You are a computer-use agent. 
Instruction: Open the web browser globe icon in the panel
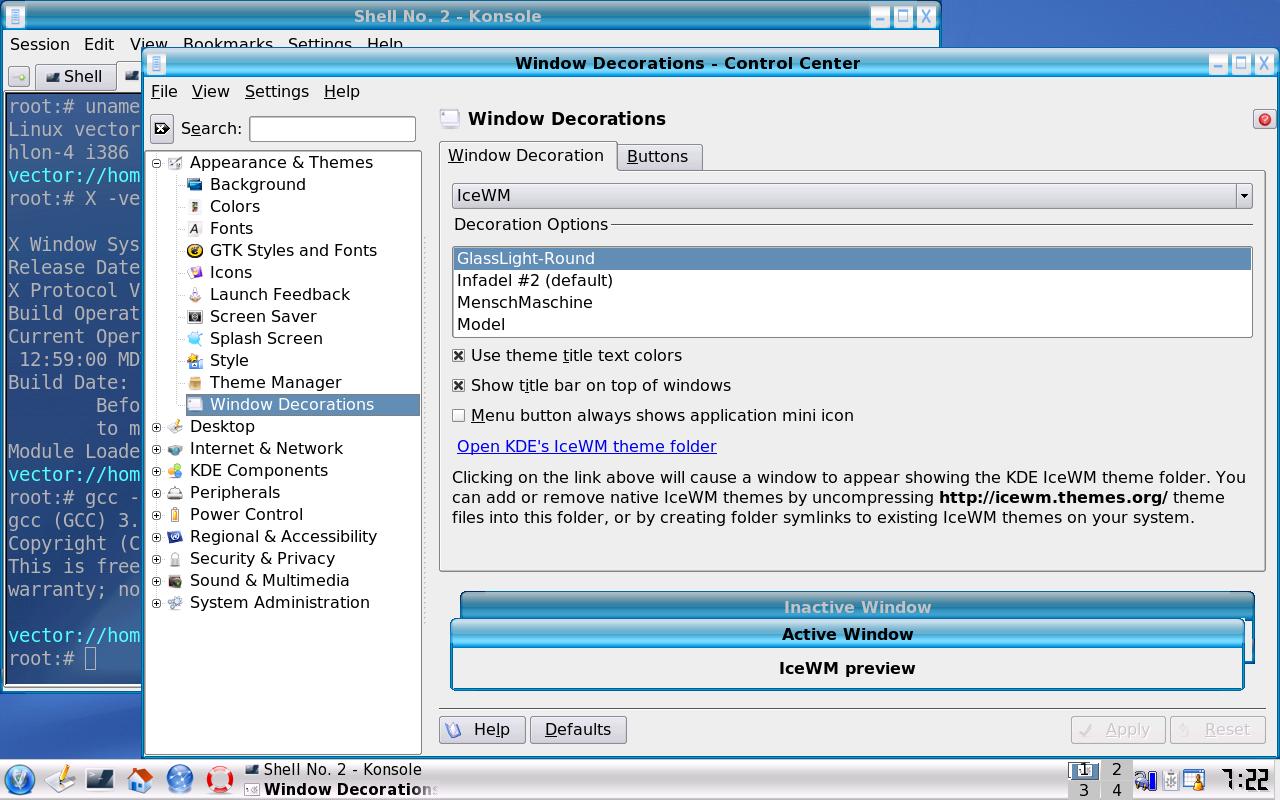pos(180,779)
